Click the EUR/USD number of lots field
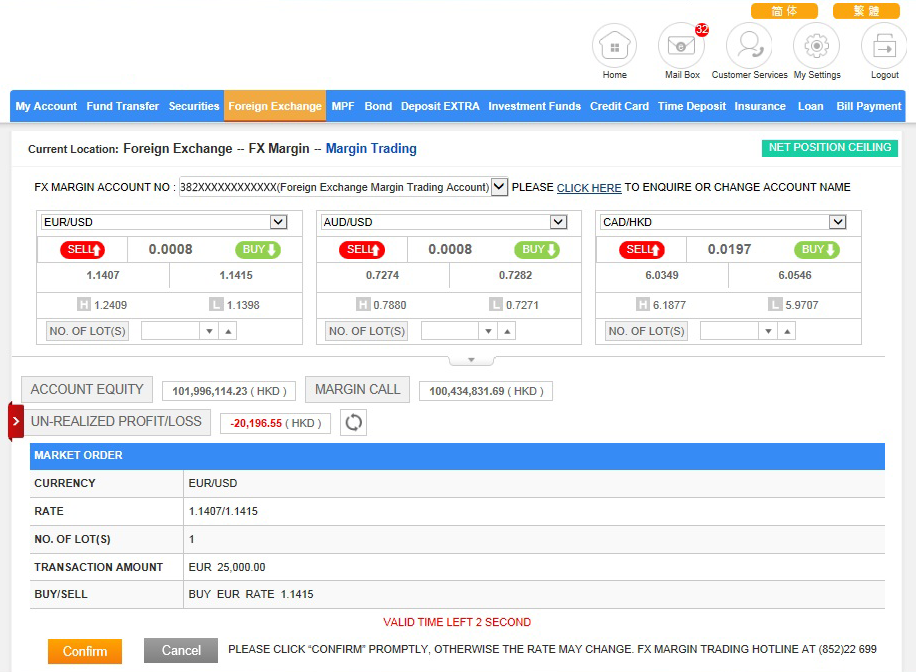 click(170, 331)
